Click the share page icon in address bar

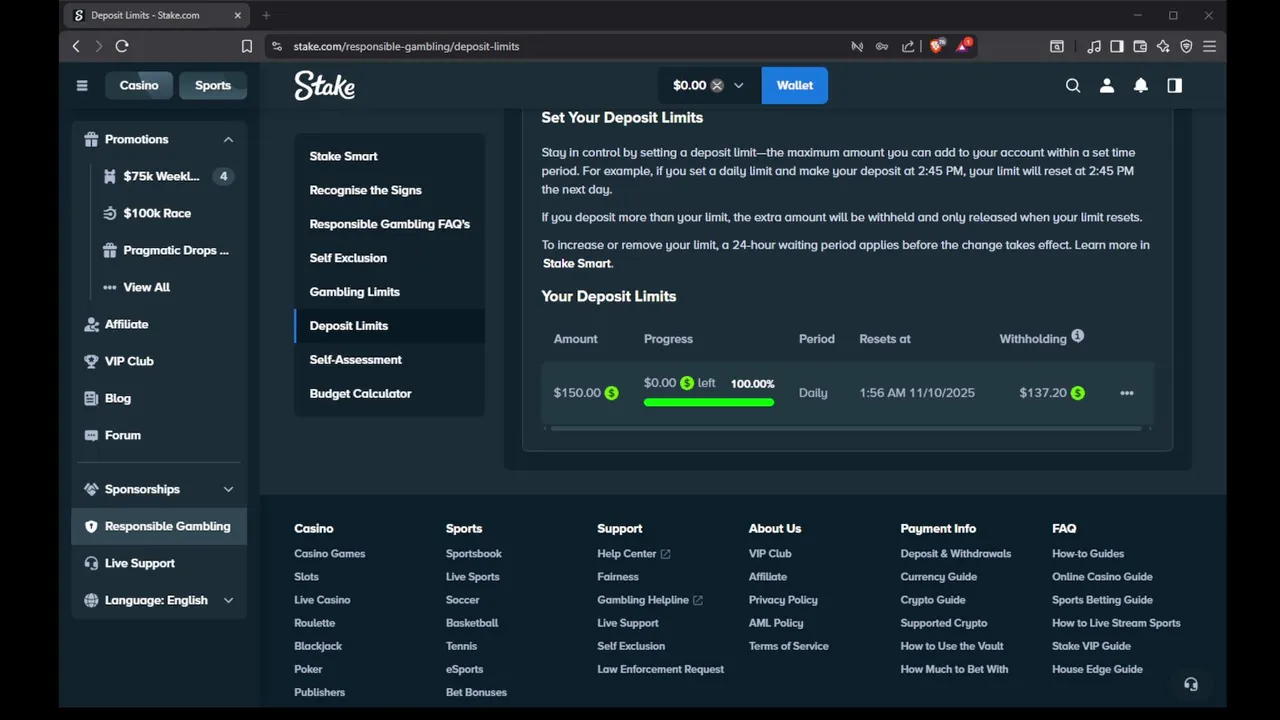tap(908, 46)
